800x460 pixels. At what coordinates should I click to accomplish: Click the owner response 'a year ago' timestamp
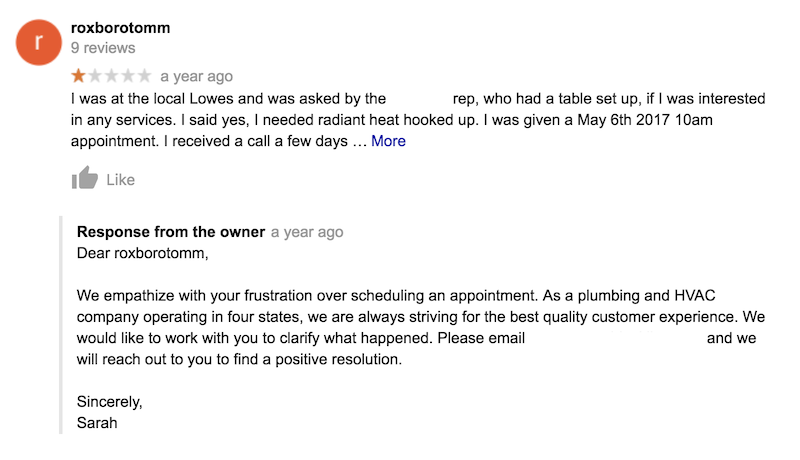(x=307, y=232)
